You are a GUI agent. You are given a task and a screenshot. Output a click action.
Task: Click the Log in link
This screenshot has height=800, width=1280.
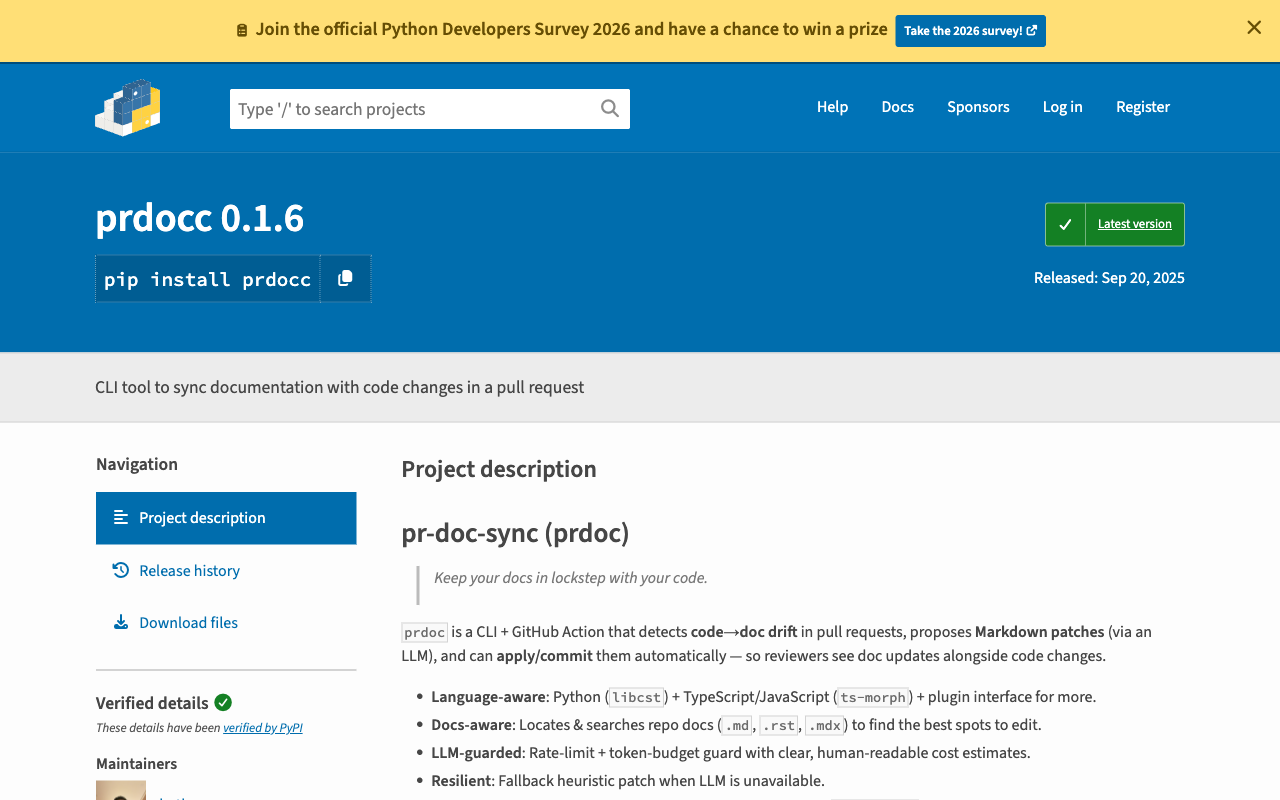point(1062,107)
